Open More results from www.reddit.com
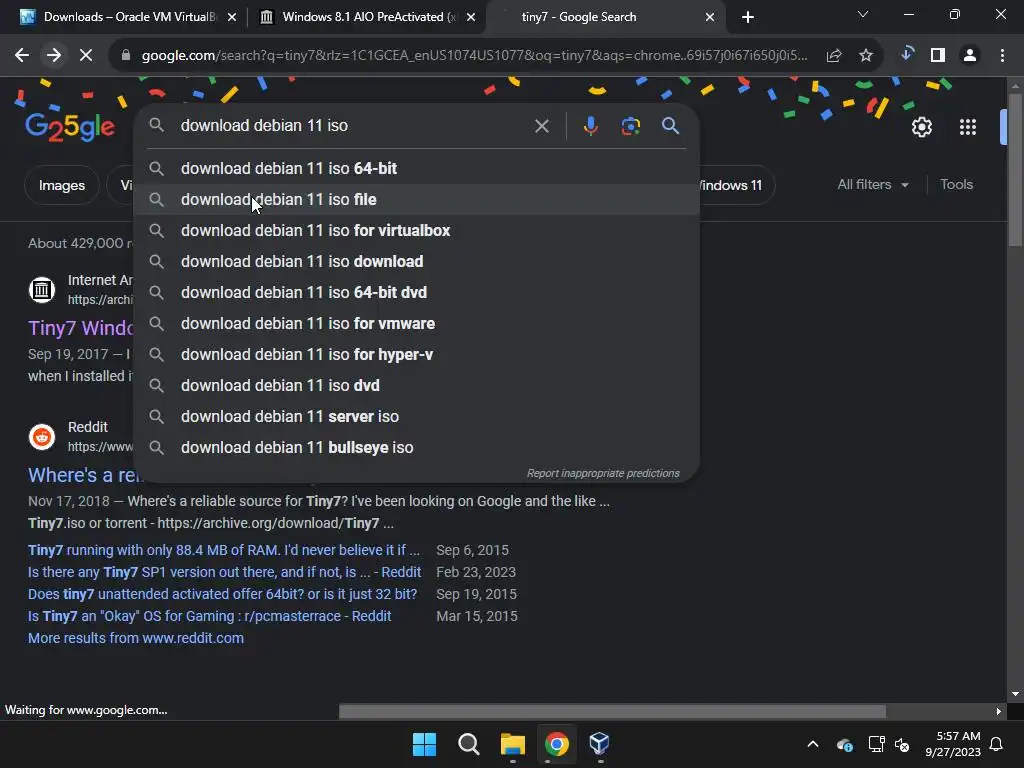The image size is (1024, 768). 136,638
